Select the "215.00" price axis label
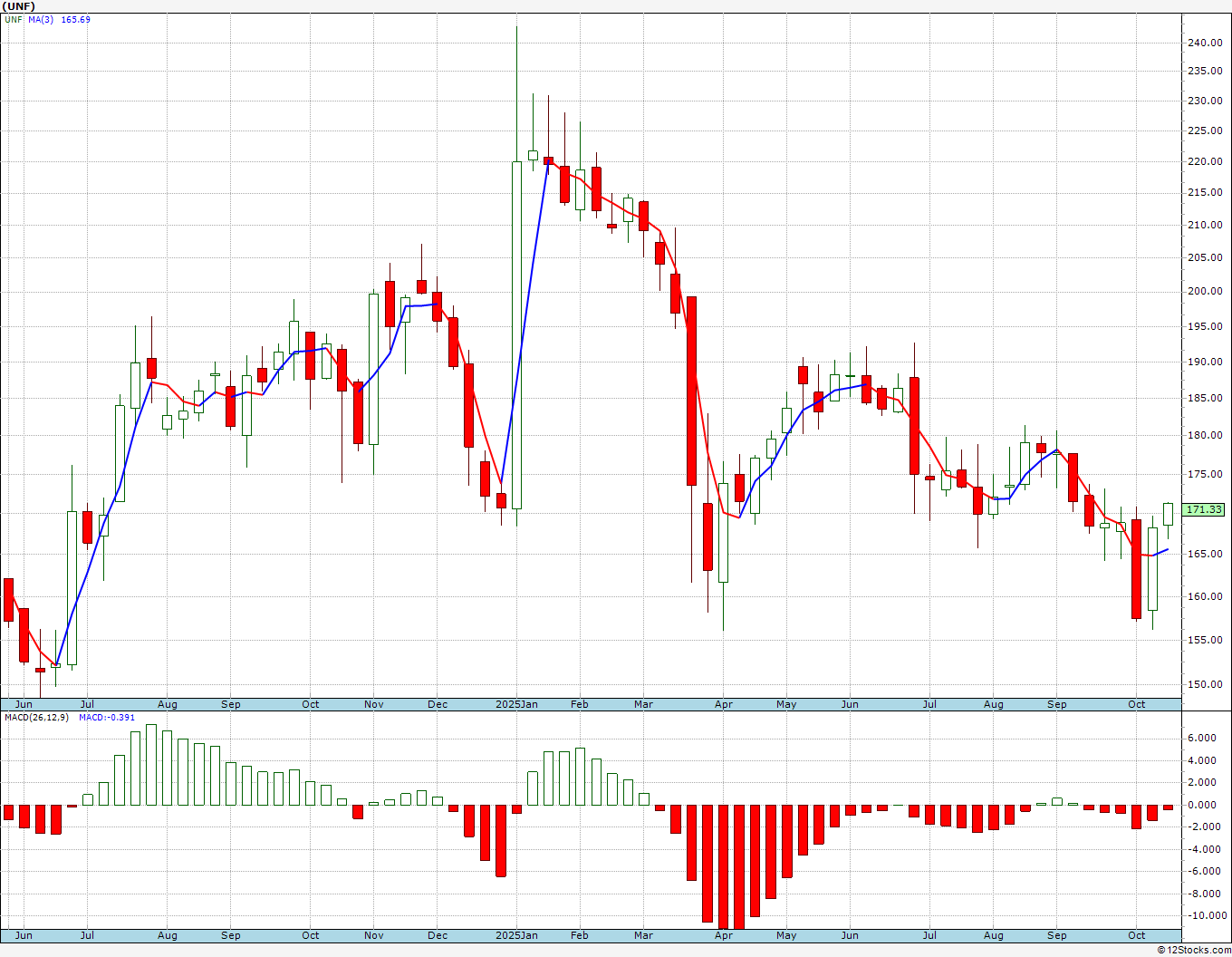The width and height of the screenshot is (1232, 957). pos(1205,193)
